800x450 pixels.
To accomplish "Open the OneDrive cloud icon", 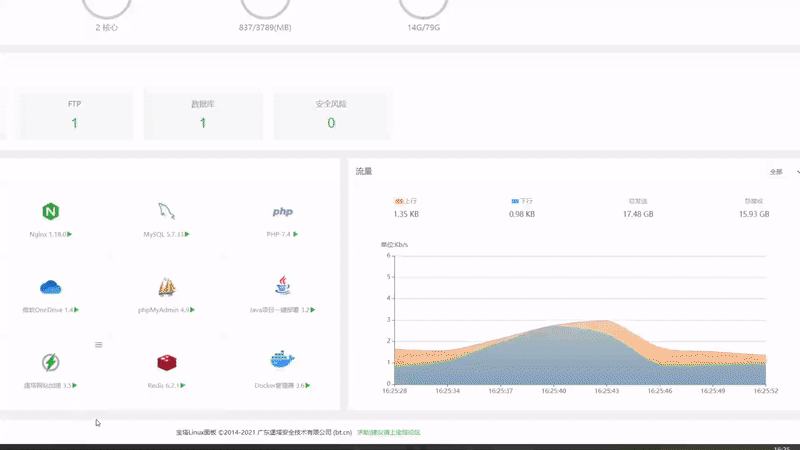I will pos(51,287).
